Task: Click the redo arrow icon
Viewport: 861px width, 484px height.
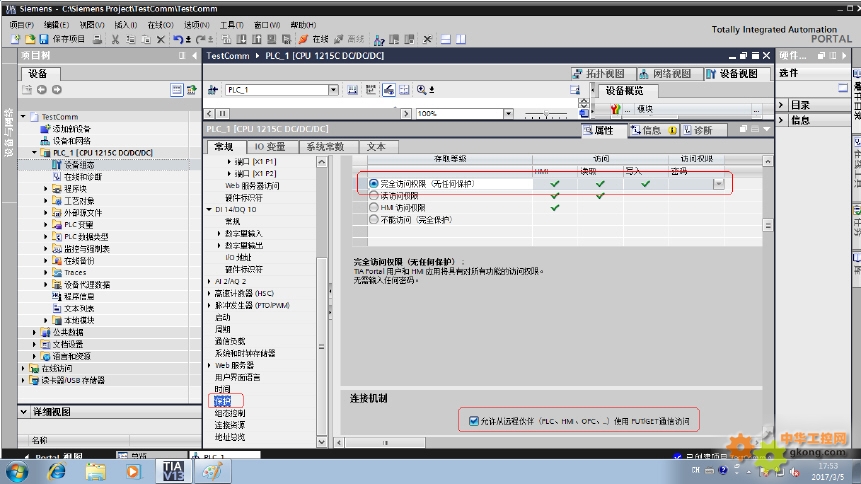Action: point(200,39)
